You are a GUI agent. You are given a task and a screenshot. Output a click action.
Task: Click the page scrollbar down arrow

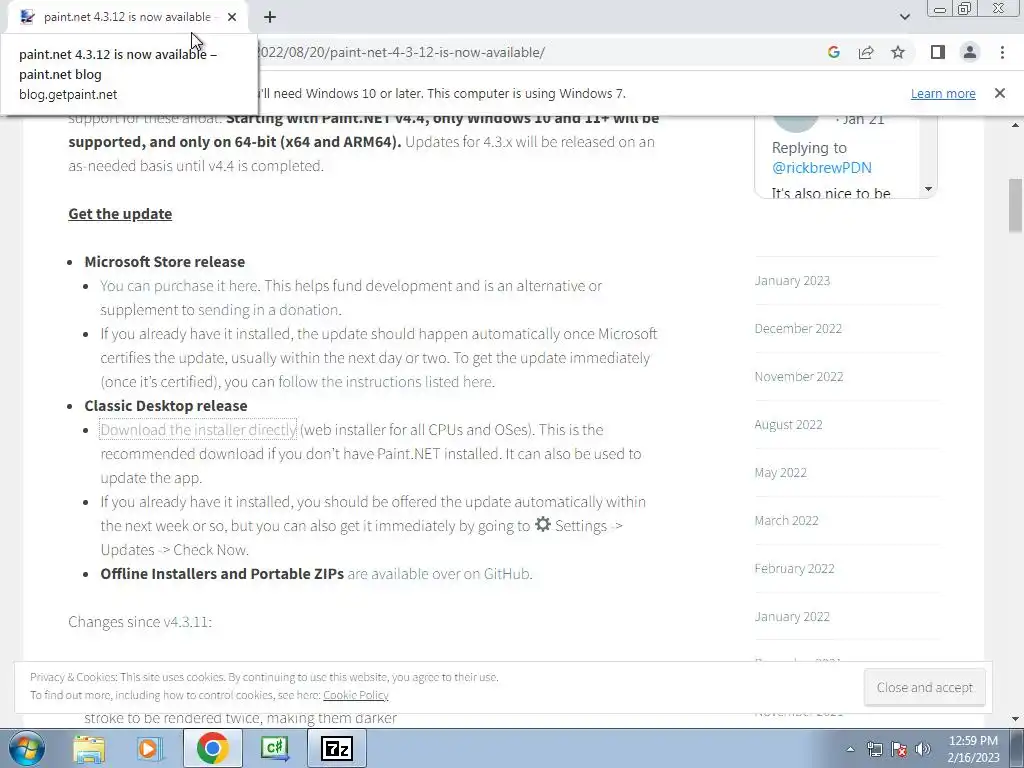coord(1016,719)
